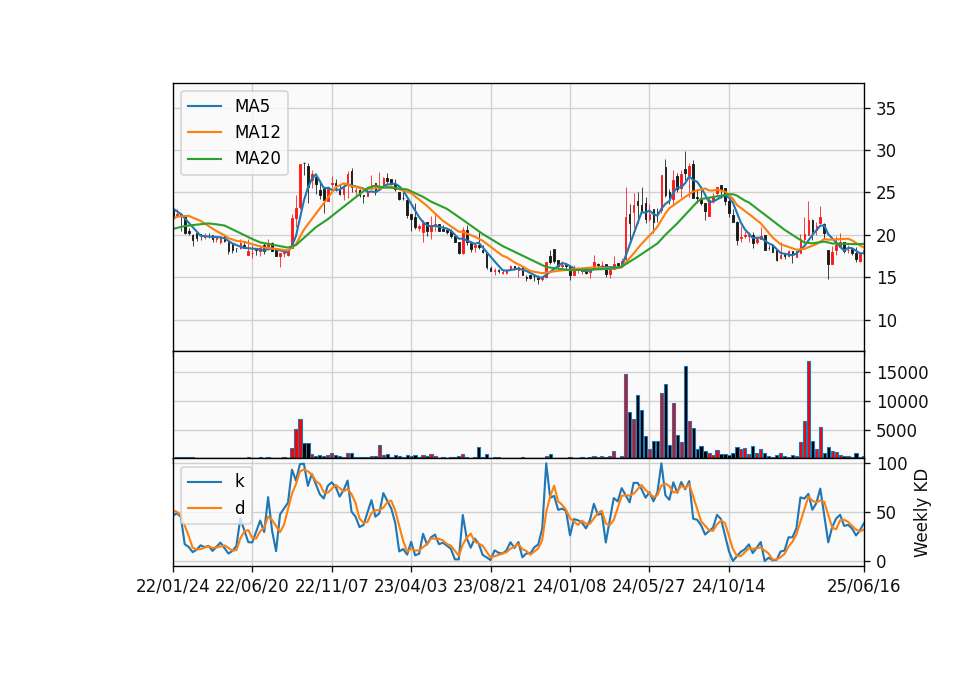Image resolution: width=960 pixels, height=690 pixels.
Task: Click the 22/06/20 date axis label
Action: pos(252,586)
